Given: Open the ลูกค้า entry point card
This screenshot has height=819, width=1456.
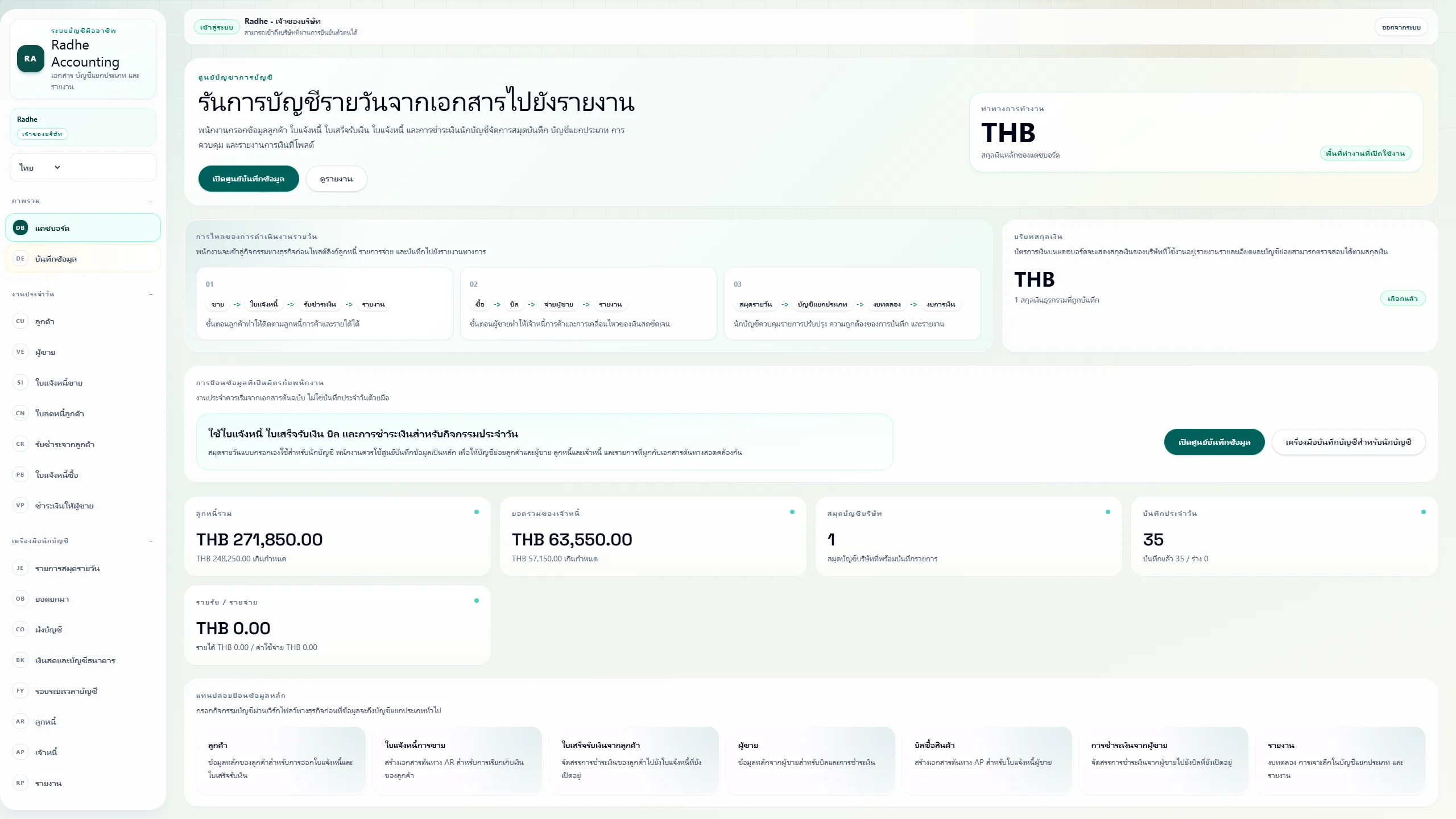Looking at the screenshot, I should [281, 760].
